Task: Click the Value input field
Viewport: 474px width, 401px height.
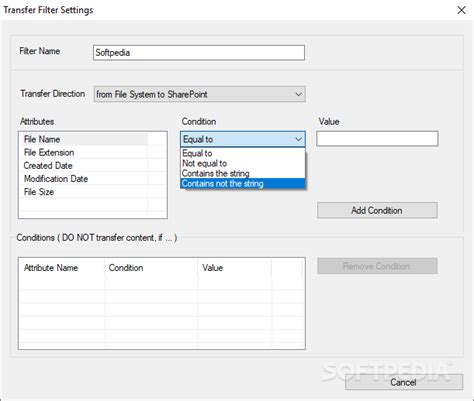Action: 377,139
